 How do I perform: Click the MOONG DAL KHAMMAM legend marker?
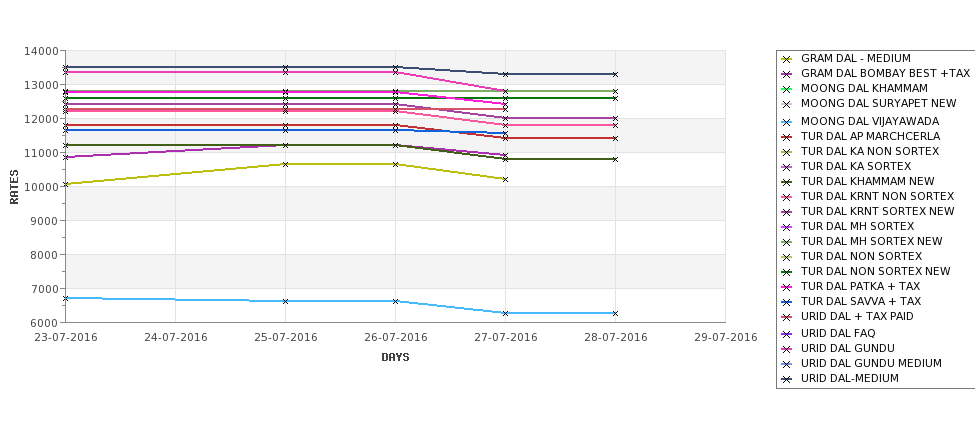tap(787, 89)
